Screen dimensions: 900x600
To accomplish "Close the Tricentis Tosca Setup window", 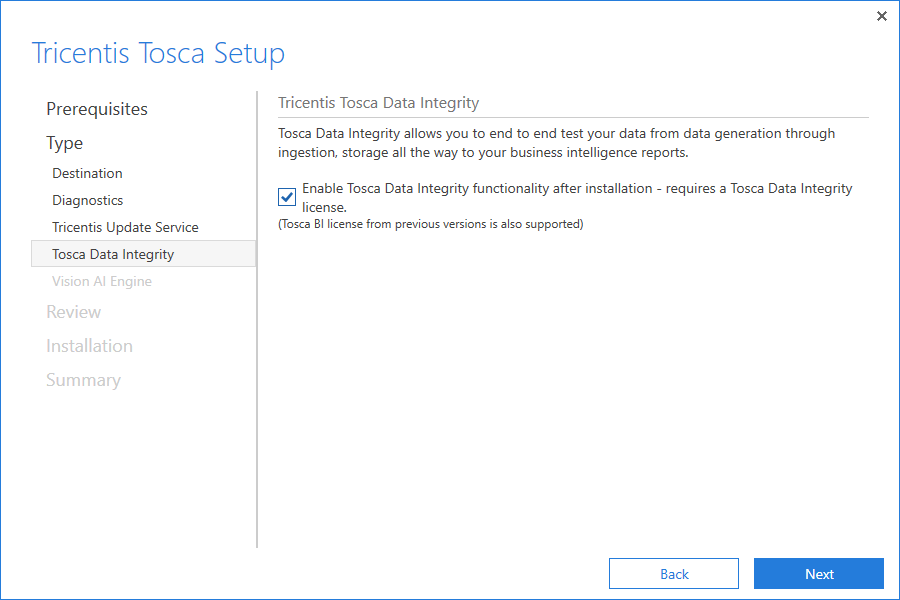I will pyautogui.click(x=881, y=16).
